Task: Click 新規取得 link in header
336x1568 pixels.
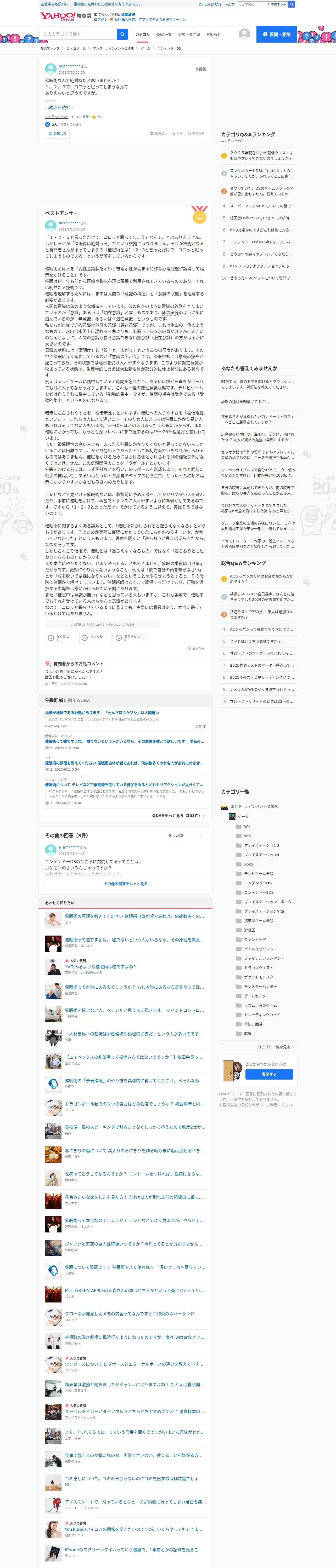Action: (x=128, y=14)
